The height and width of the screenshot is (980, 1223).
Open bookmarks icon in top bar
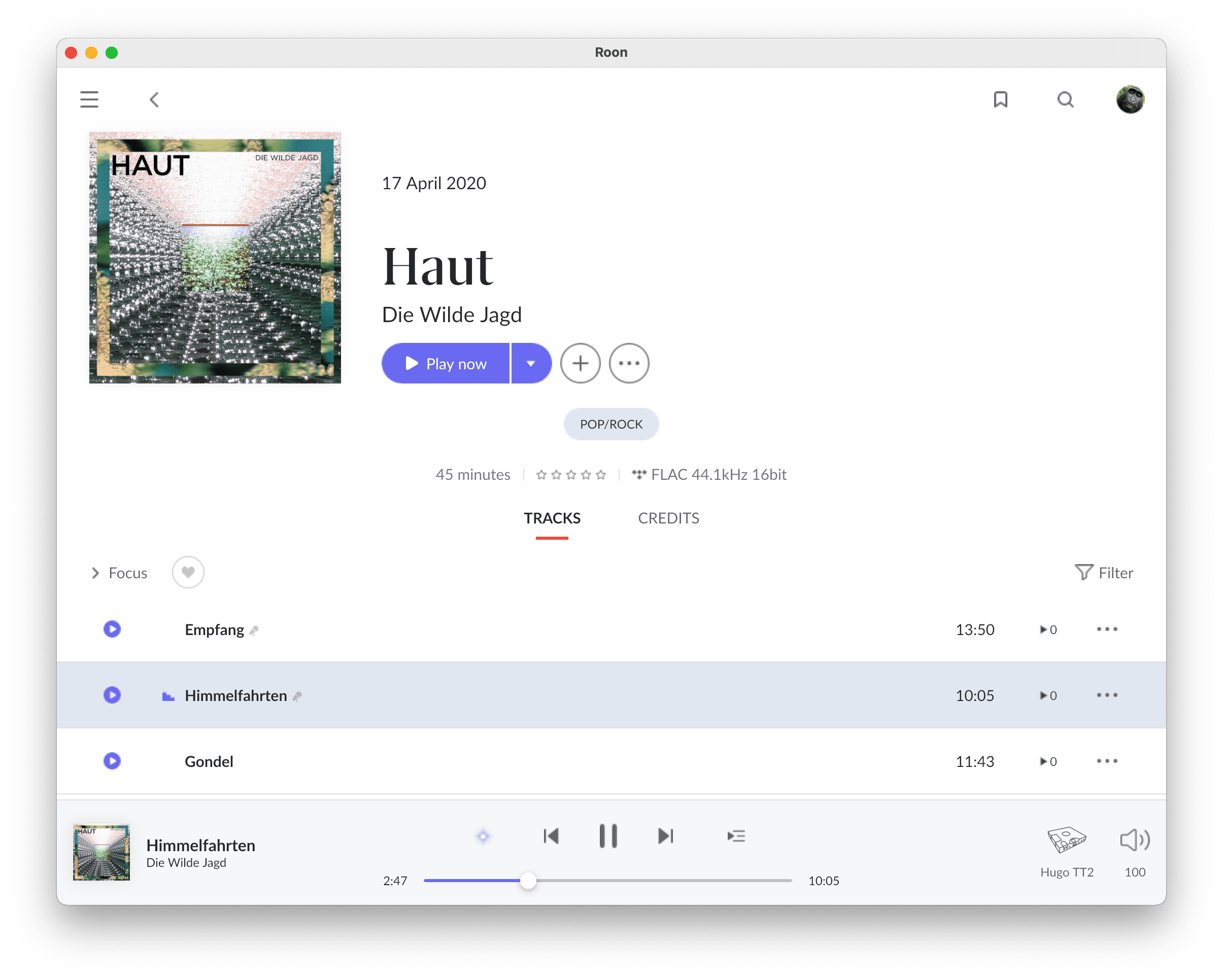(x=1000, y=100)
